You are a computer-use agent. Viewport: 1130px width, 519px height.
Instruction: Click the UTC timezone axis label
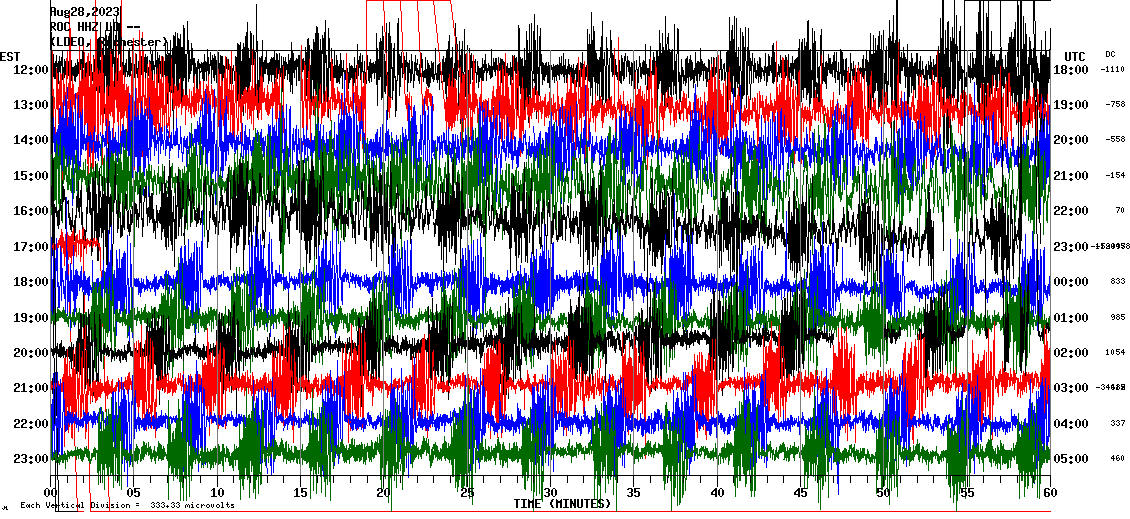coord(1074,56)
